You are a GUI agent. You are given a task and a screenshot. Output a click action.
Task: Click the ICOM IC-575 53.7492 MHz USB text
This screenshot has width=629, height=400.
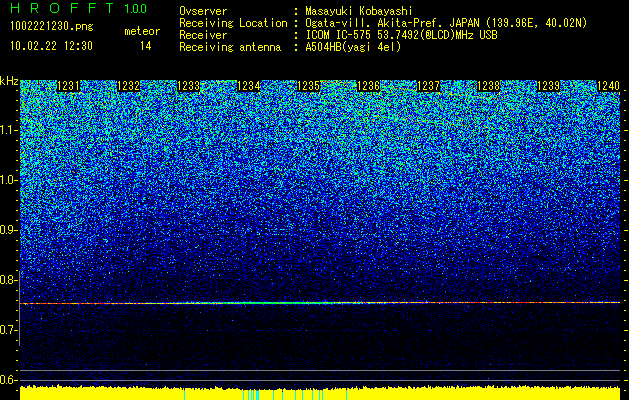coord(401,35)
